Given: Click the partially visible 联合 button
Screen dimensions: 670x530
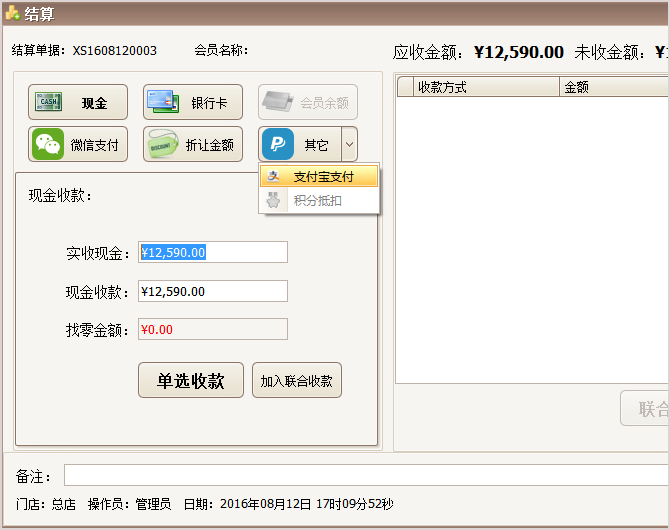Looking at the screenshot, I should (645, 408).
